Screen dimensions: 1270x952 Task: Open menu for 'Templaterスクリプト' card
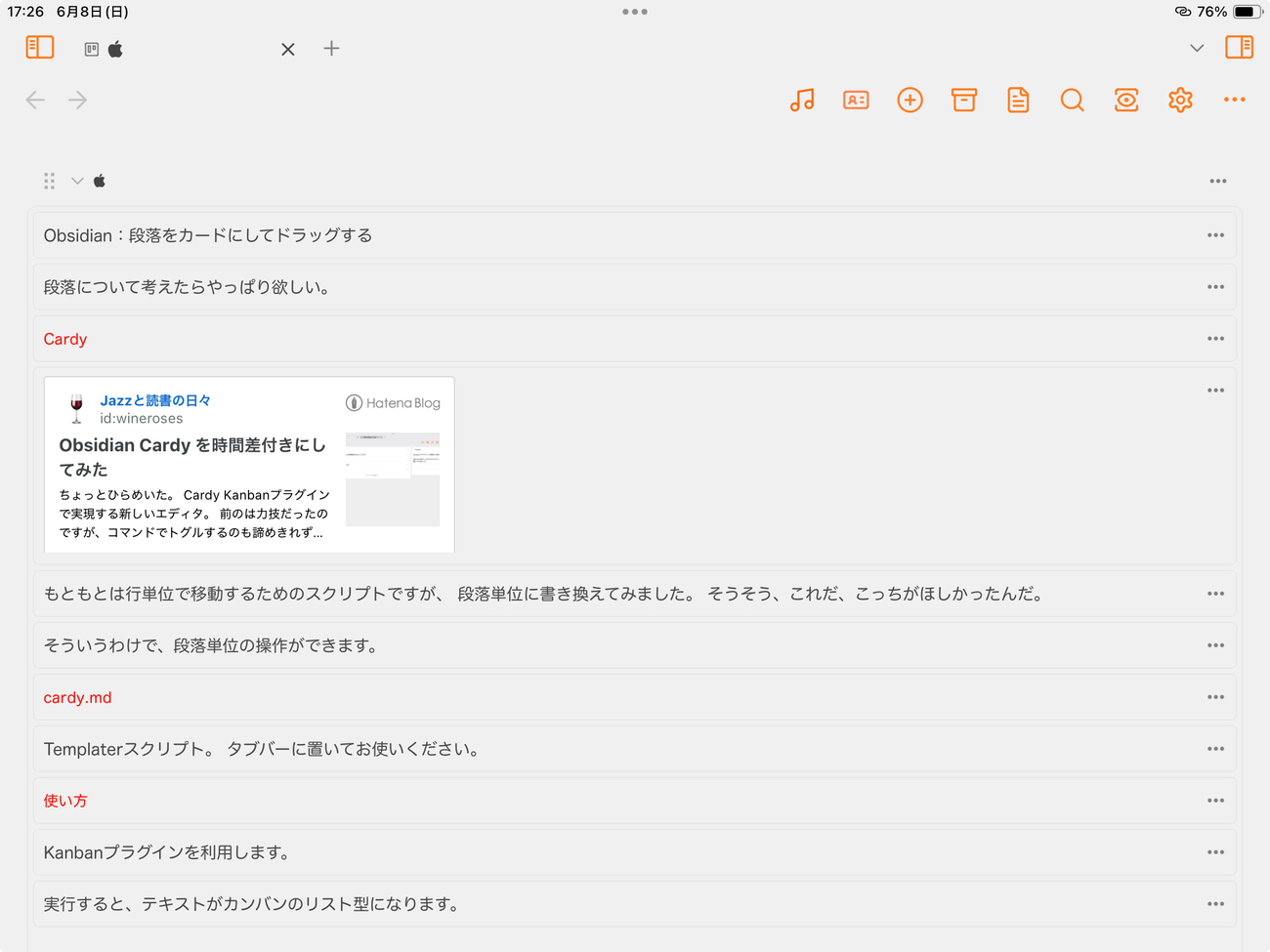(x=1215, y=749)
